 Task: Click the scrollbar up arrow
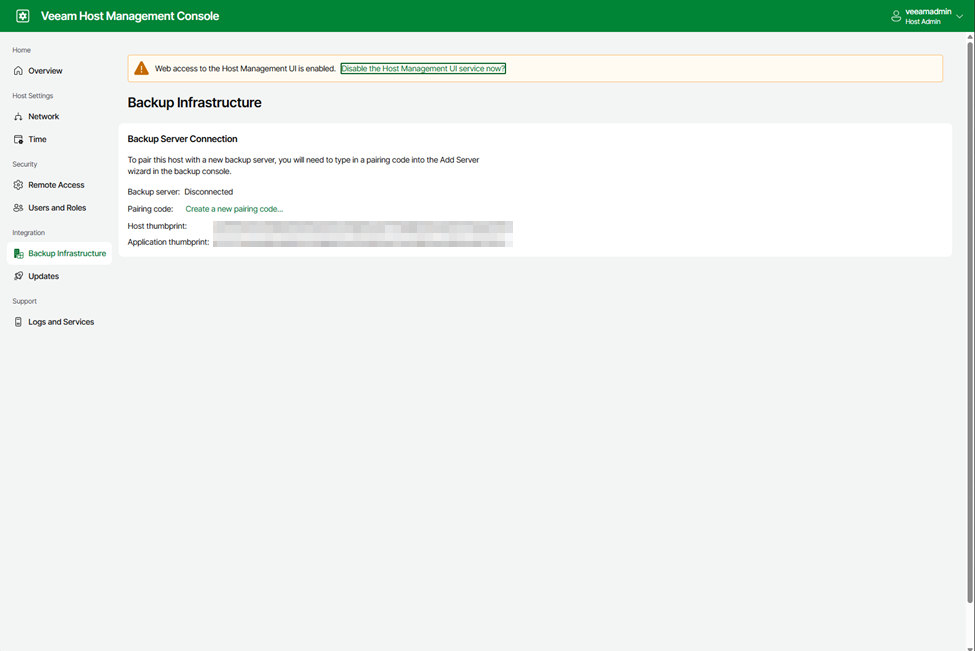970,37
